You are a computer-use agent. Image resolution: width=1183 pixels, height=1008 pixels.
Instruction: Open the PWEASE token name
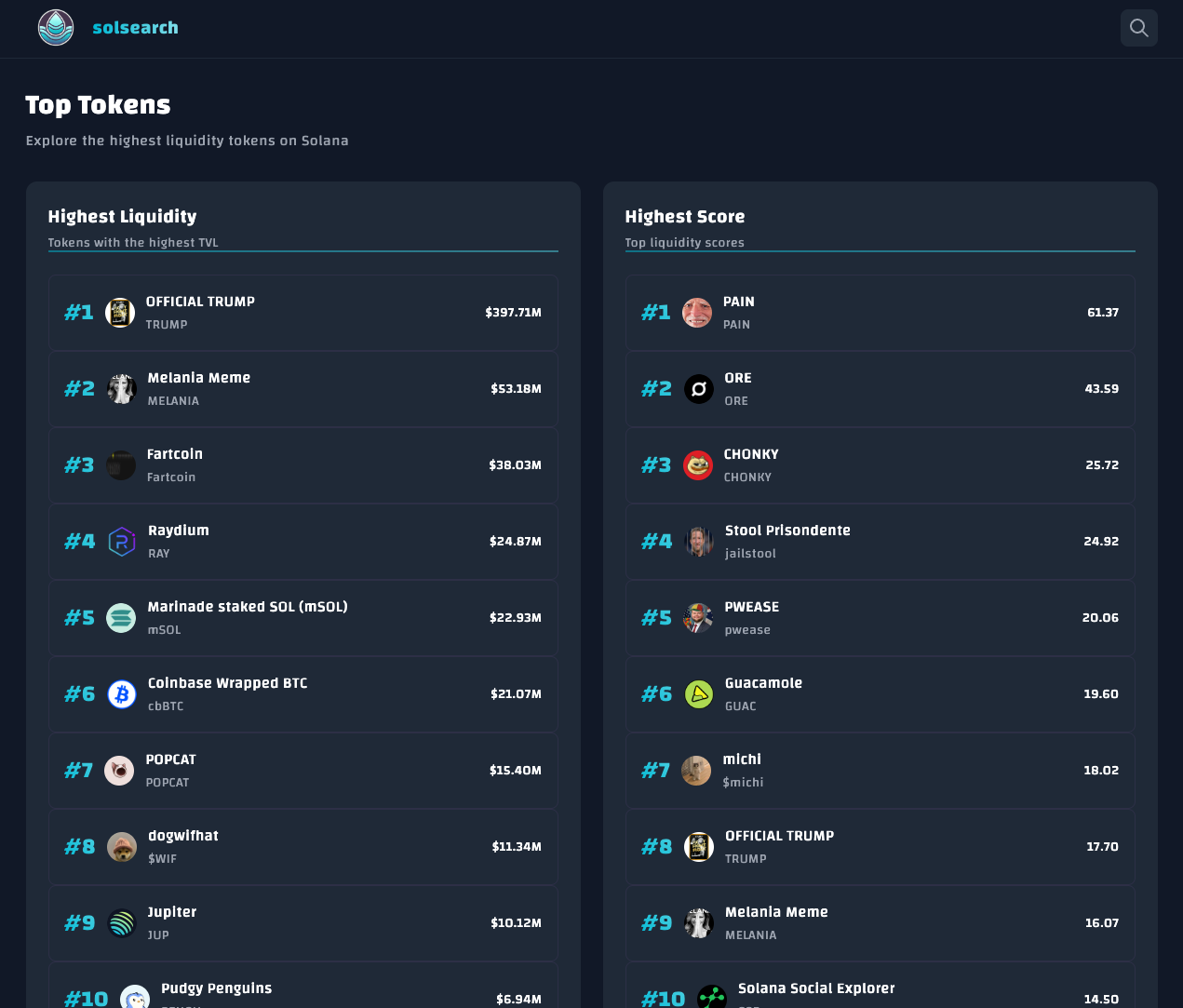pyautogui.click(x=752, y=607)
